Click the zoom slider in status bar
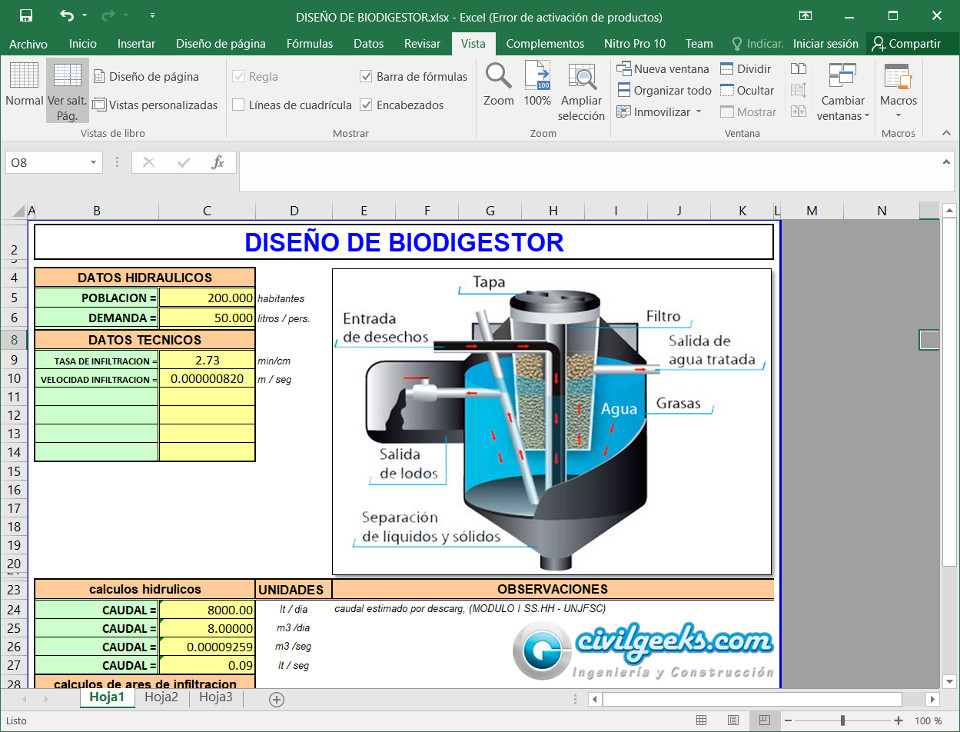The width and height of the screenshot is (960, 732). tap(843, 720)
